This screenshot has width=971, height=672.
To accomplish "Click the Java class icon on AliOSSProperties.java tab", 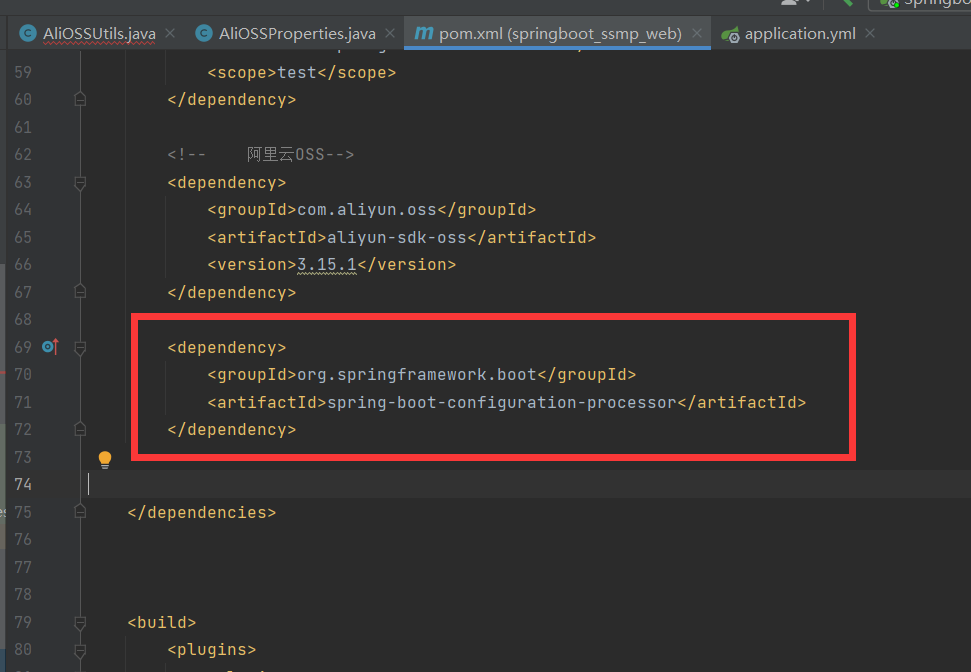I will point(204,33).
